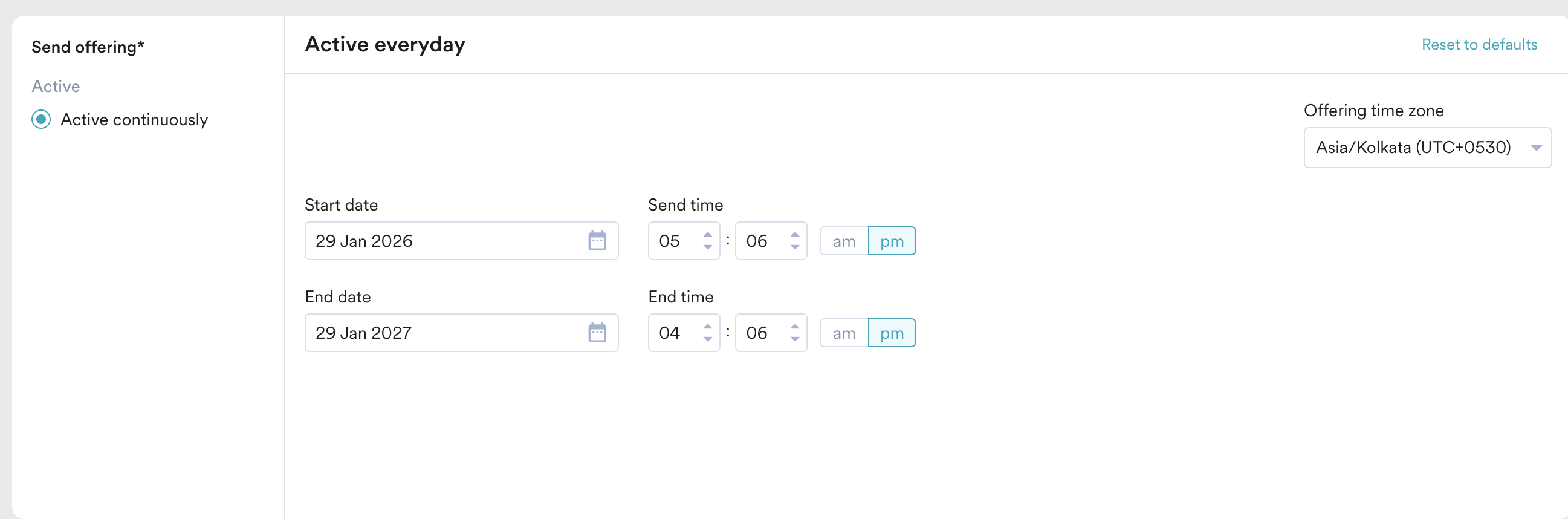Click the End date input field

[444, 333]
